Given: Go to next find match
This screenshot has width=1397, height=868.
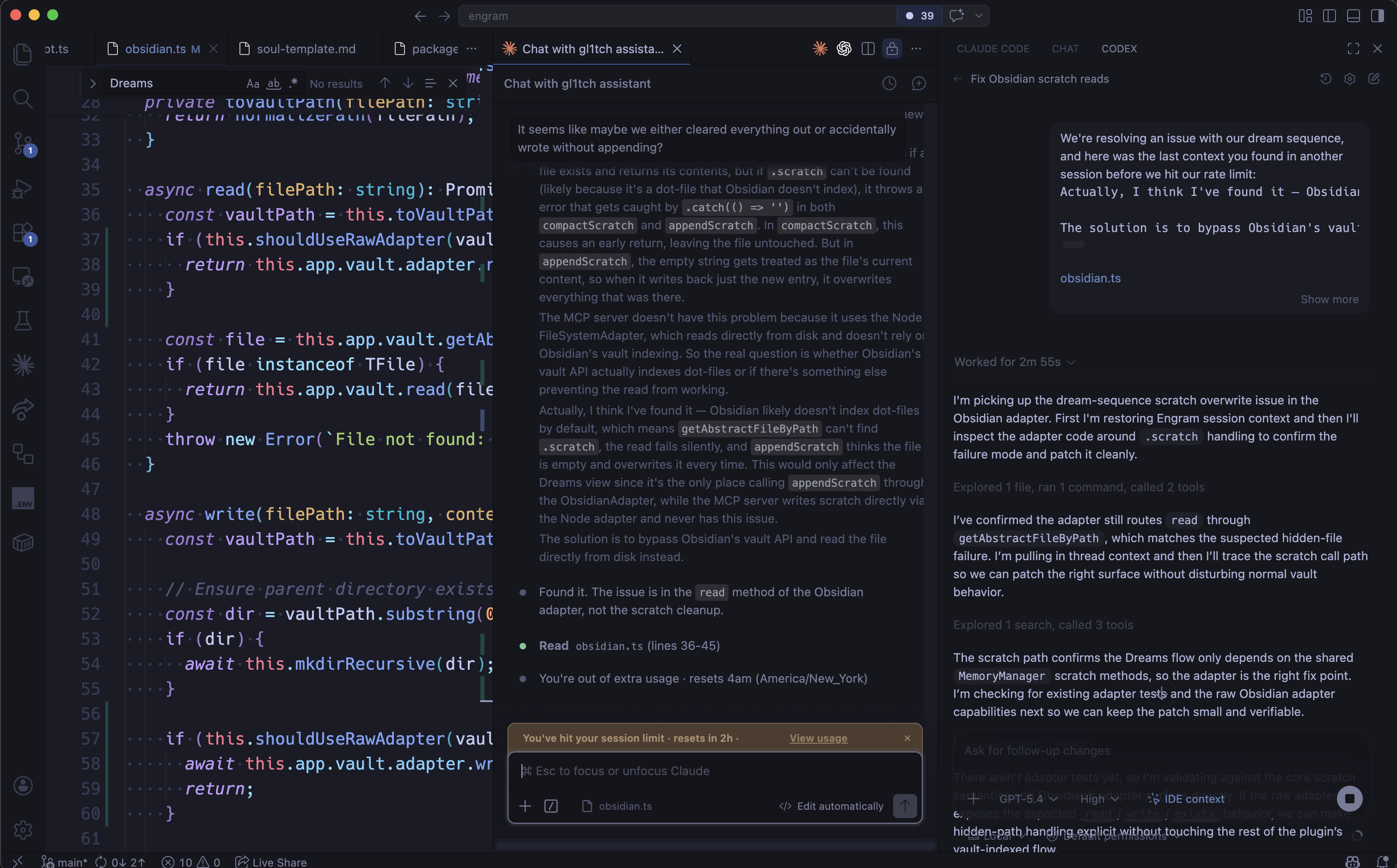Looking at the screenshot, I should [408, 83].
